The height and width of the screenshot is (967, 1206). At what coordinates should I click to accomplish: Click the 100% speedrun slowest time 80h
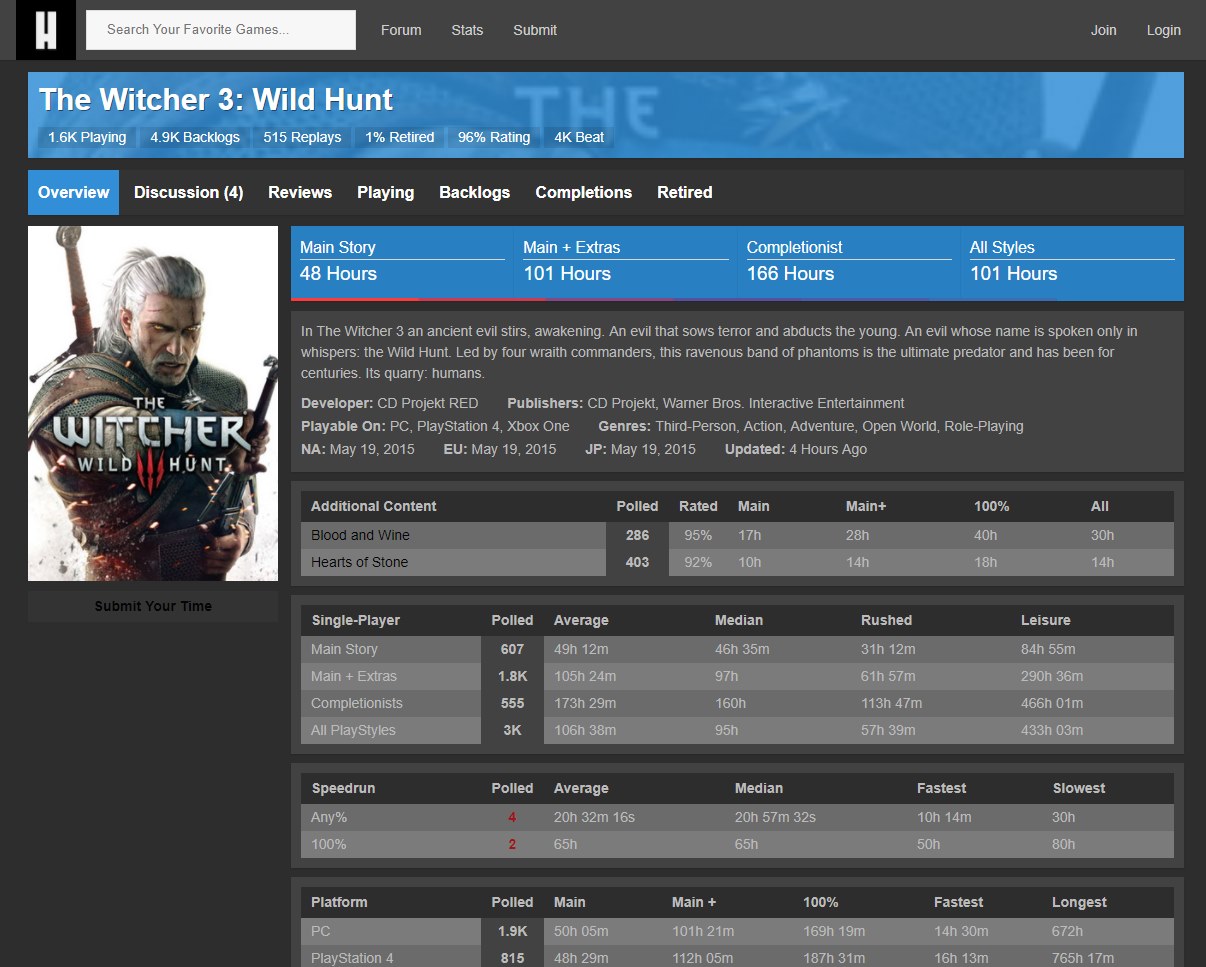click(x=1064, y=844)
